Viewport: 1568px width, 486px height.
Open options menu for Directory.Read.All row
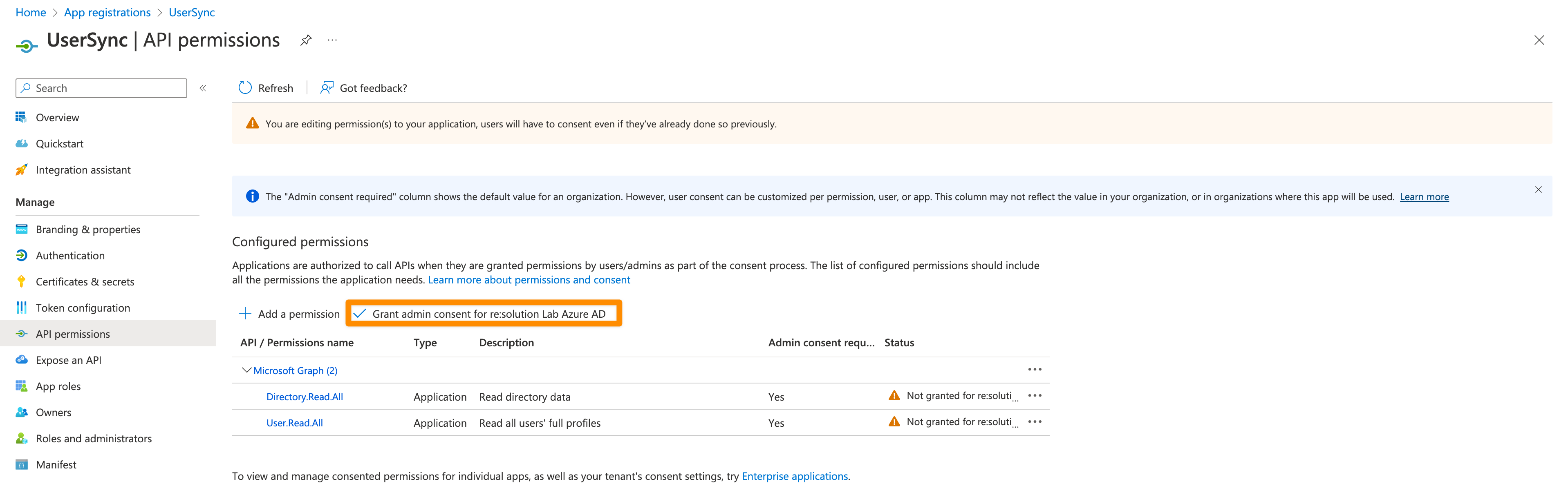click(1035, 396)
